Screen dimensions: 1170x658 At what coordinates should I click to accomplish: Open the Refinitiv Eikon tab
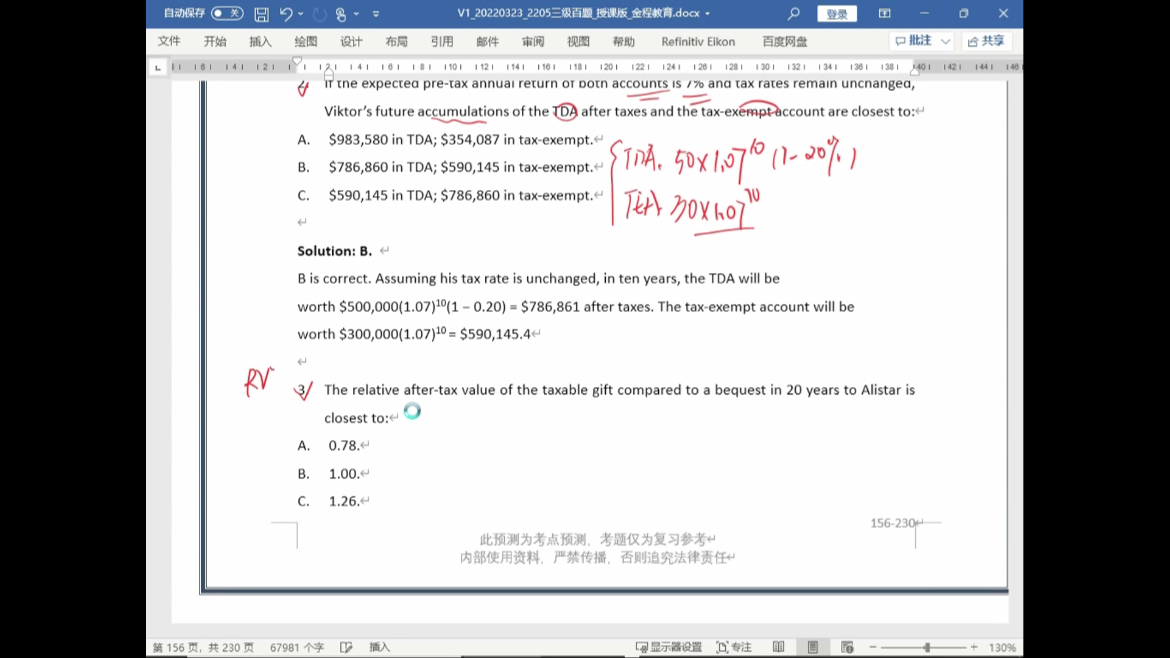(698, 41)
